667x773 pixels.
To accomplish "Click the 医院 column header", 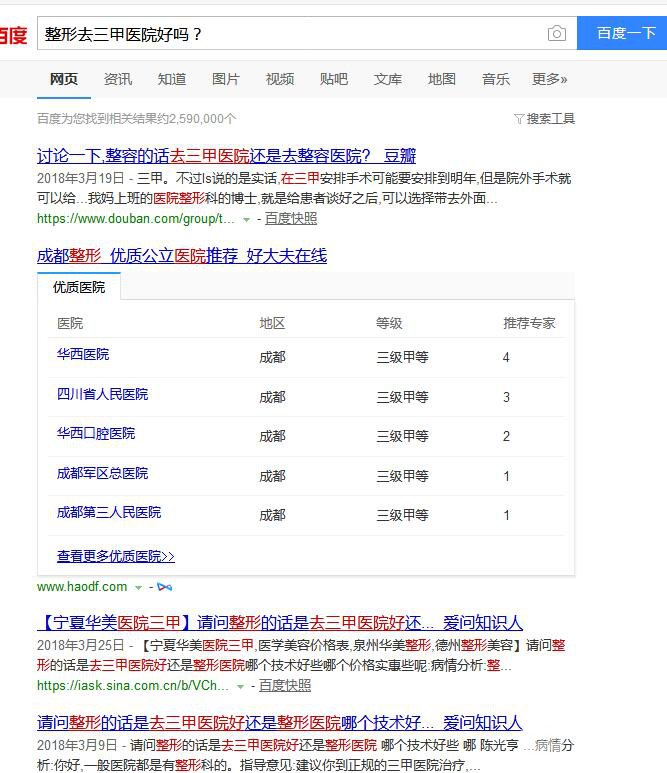I will (70, 323).
